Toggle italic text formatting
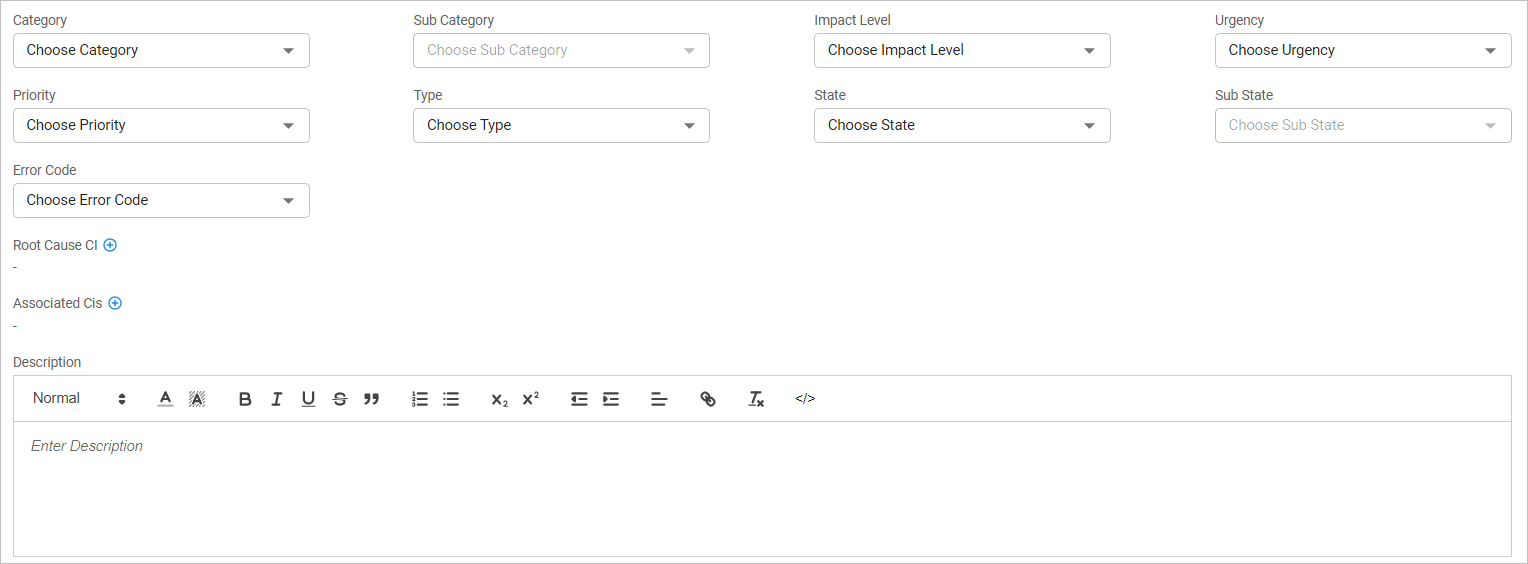Viewport: 1528px width, 564px height. click(277, 399)
